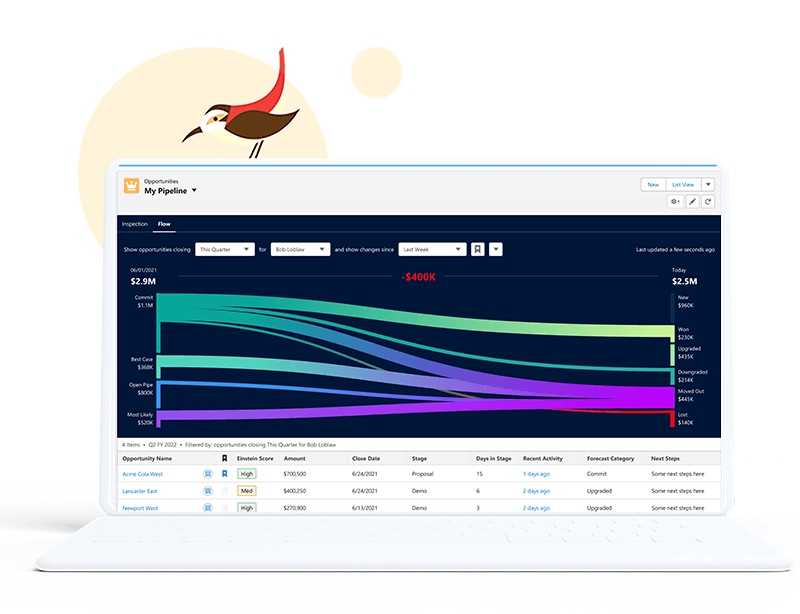Open Lancaster East '2 days ago' activity link
This screenshot has height=614, width=800.
pyautogui.click(x=536, y=491)
